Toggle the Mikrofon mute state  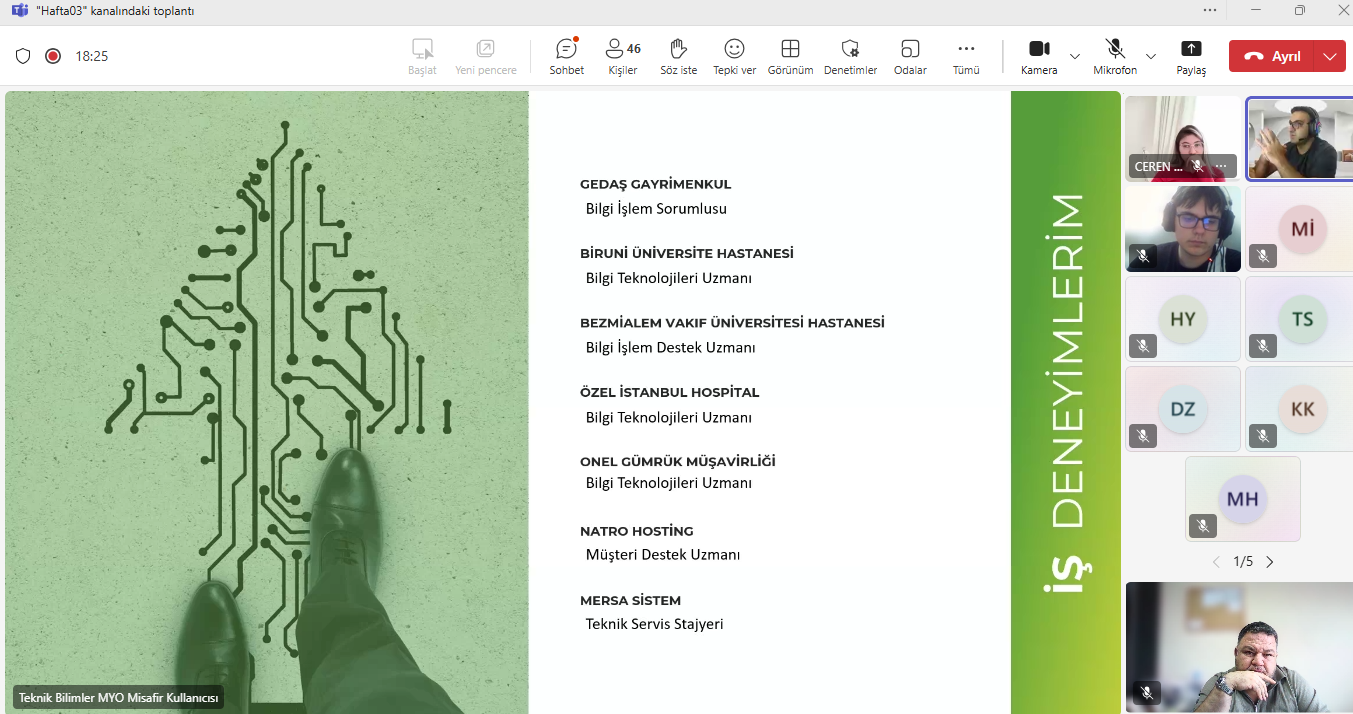coord(1114,56)
